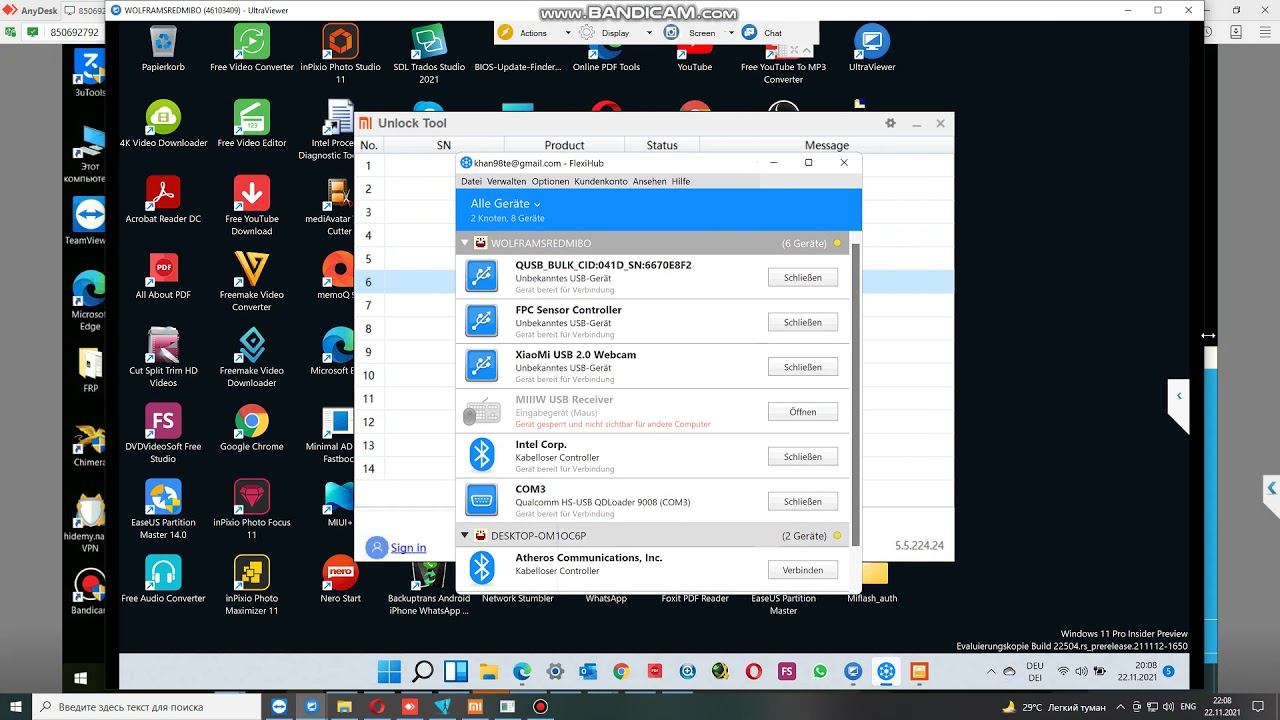Open Free Video Converter desktop icon
1280x720 pixels.
click(x=252, y=49)
